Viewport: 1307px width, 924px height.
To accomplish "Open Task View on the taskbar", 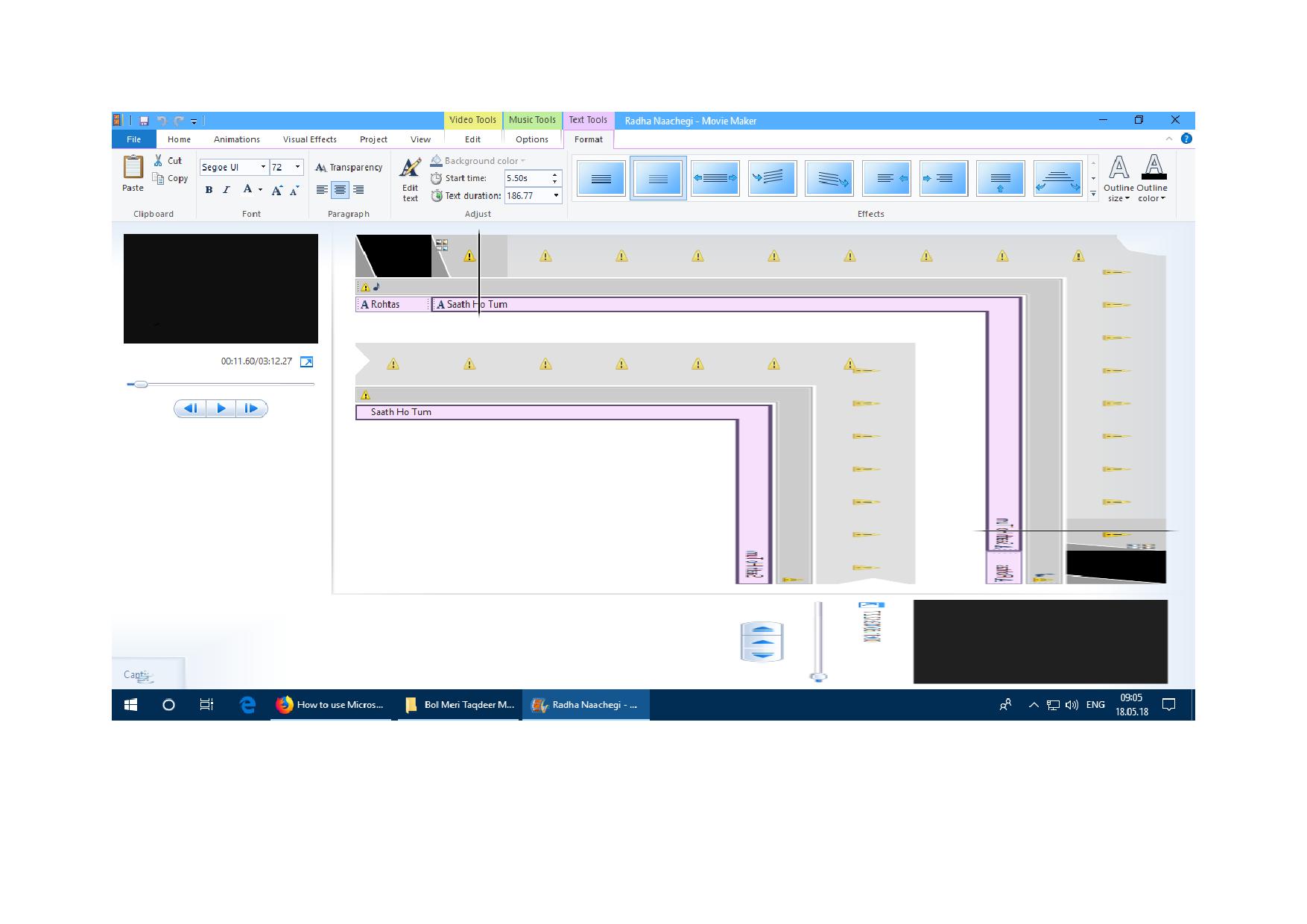I will 207,705.
